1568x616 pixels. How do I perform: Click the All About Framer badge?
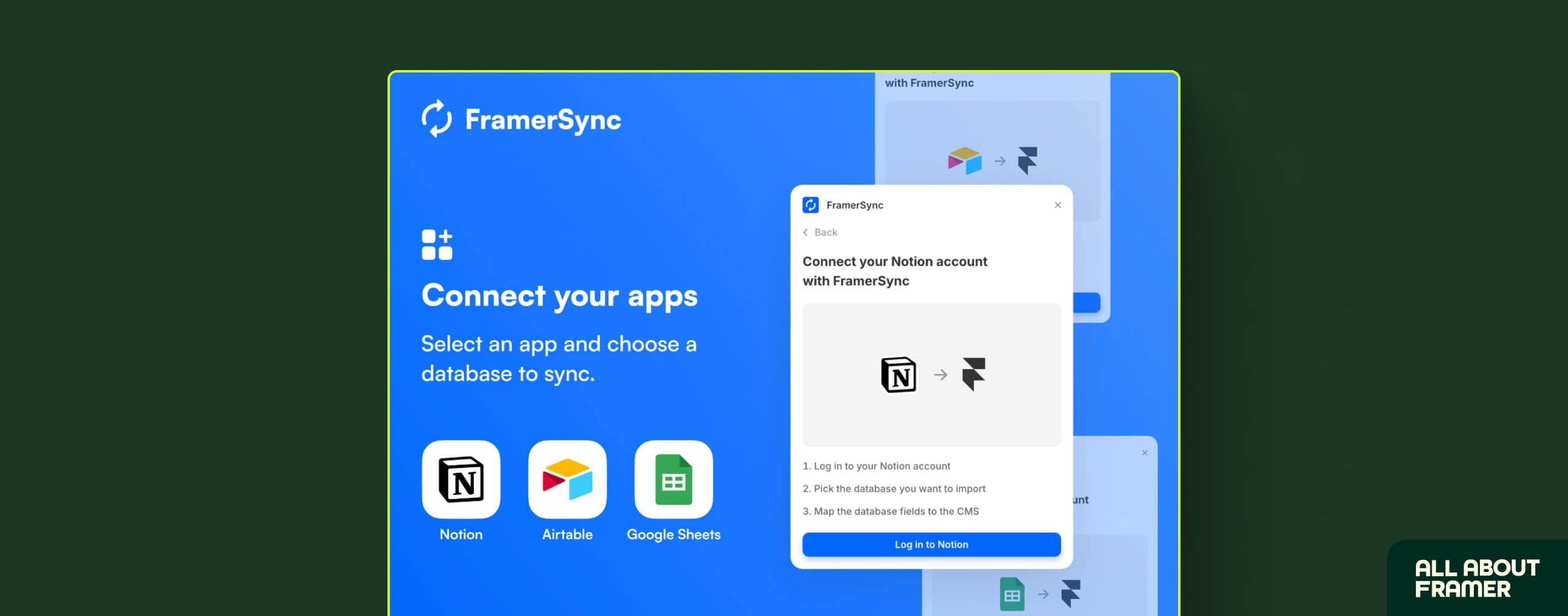click(1477, 578)
